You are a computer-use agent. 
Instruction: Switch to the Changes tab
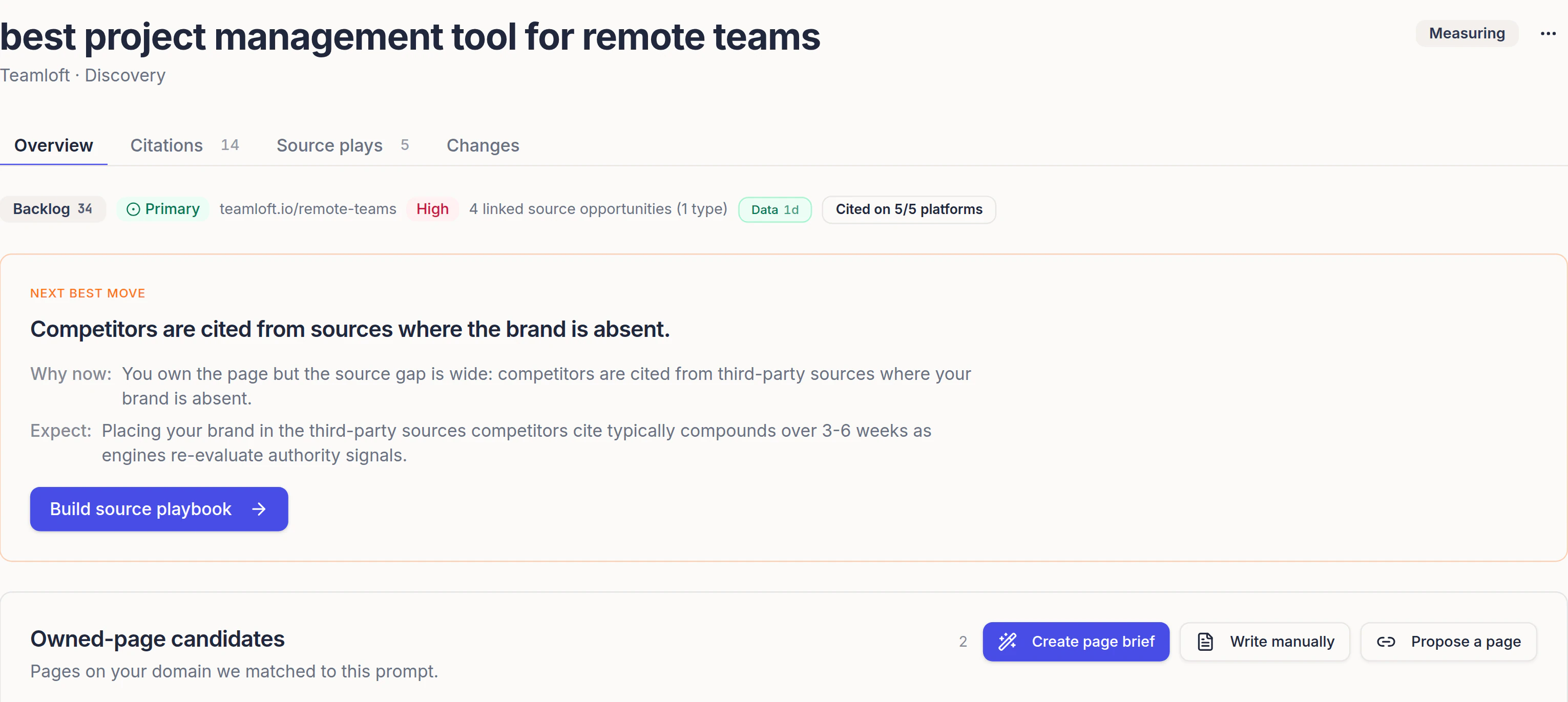(x=483, y=145)
